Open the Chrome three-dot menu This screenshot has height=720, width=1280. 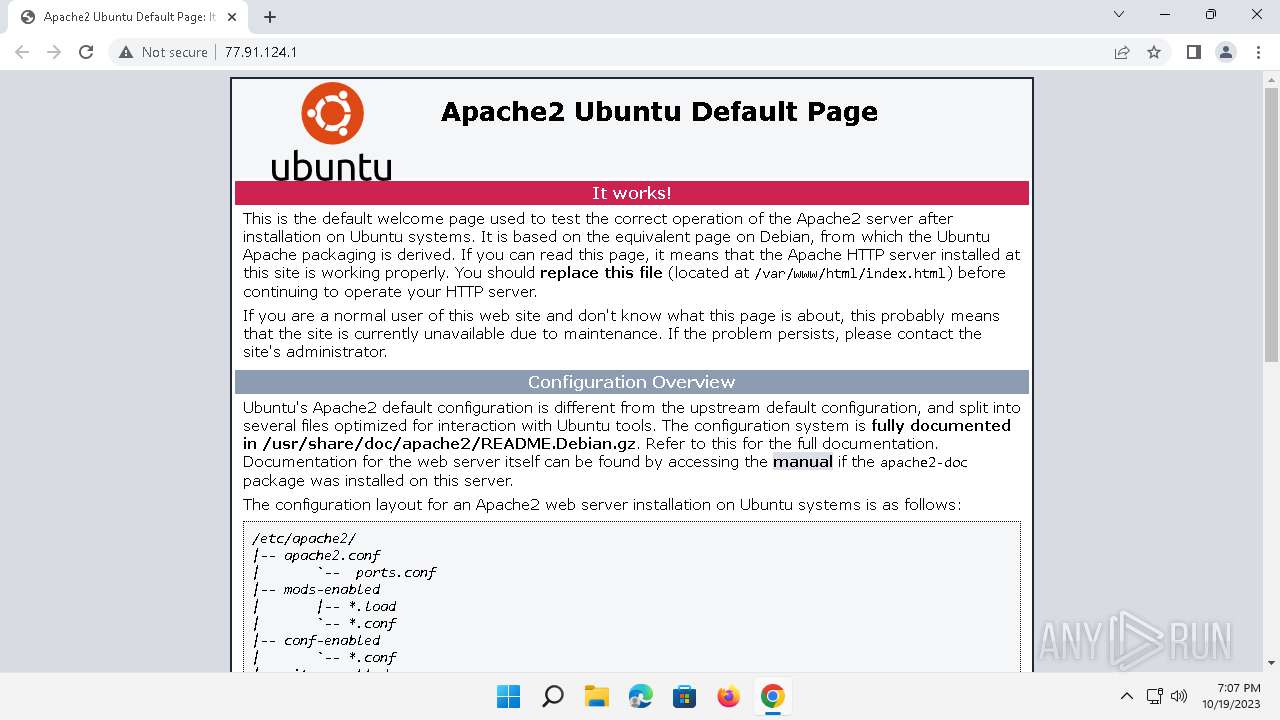click(x=1257, y=52)
